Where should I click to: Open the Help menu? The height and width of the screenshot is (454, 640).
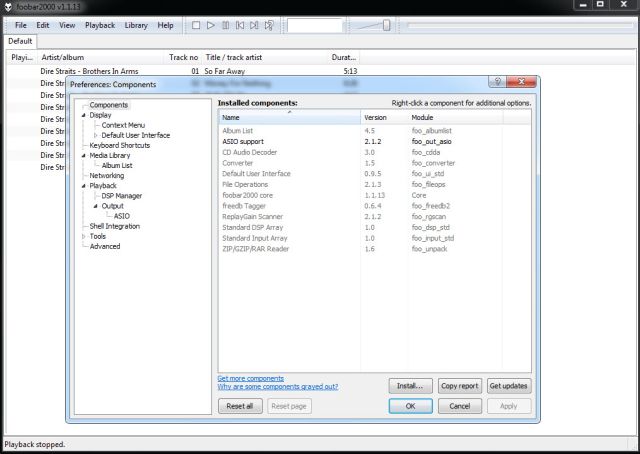coord(165,25)
